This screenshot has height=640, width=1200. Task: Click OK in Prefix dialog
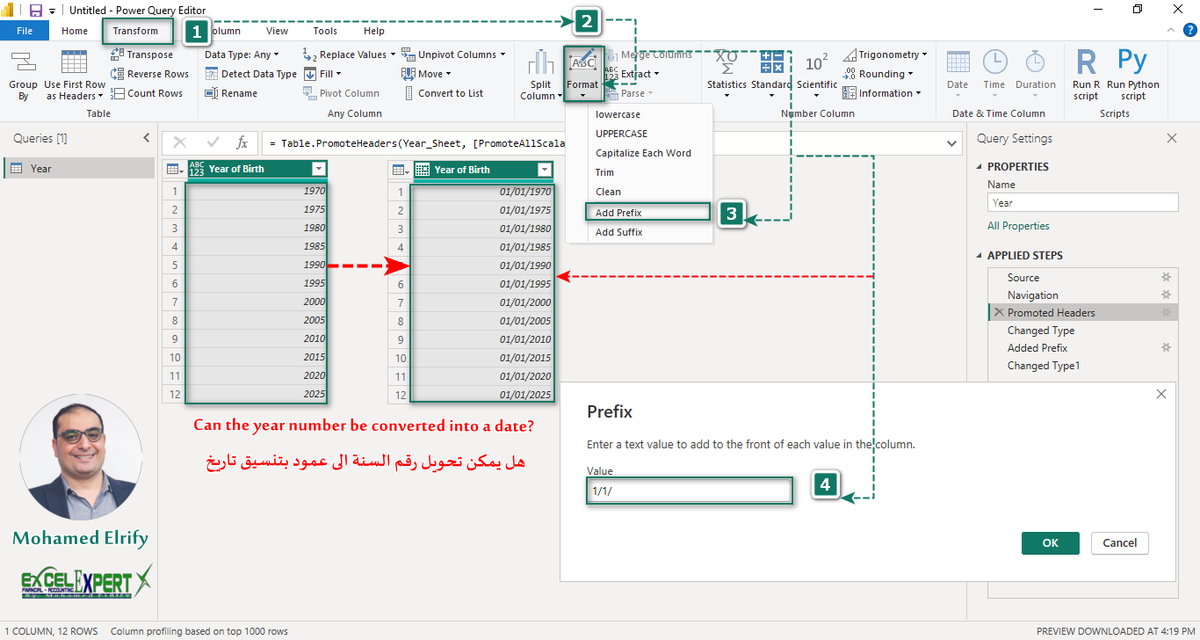(1050, 543)
